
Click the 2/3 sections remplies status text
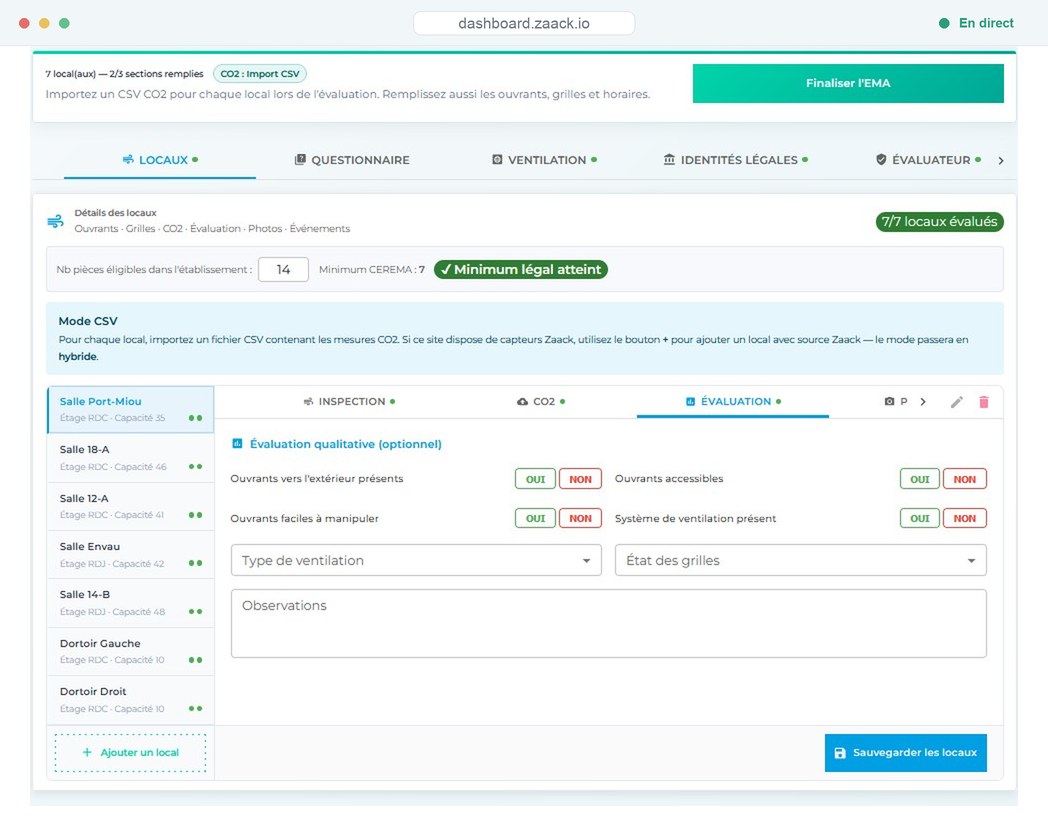[x=156, y=74]
